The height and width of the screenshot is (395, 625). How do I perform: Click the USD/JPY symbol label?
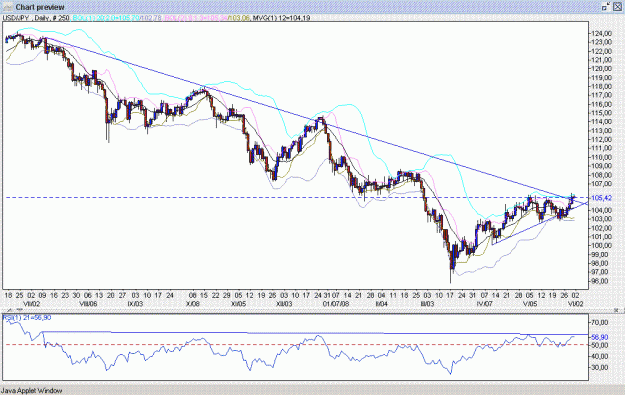[x=16, y=18]
